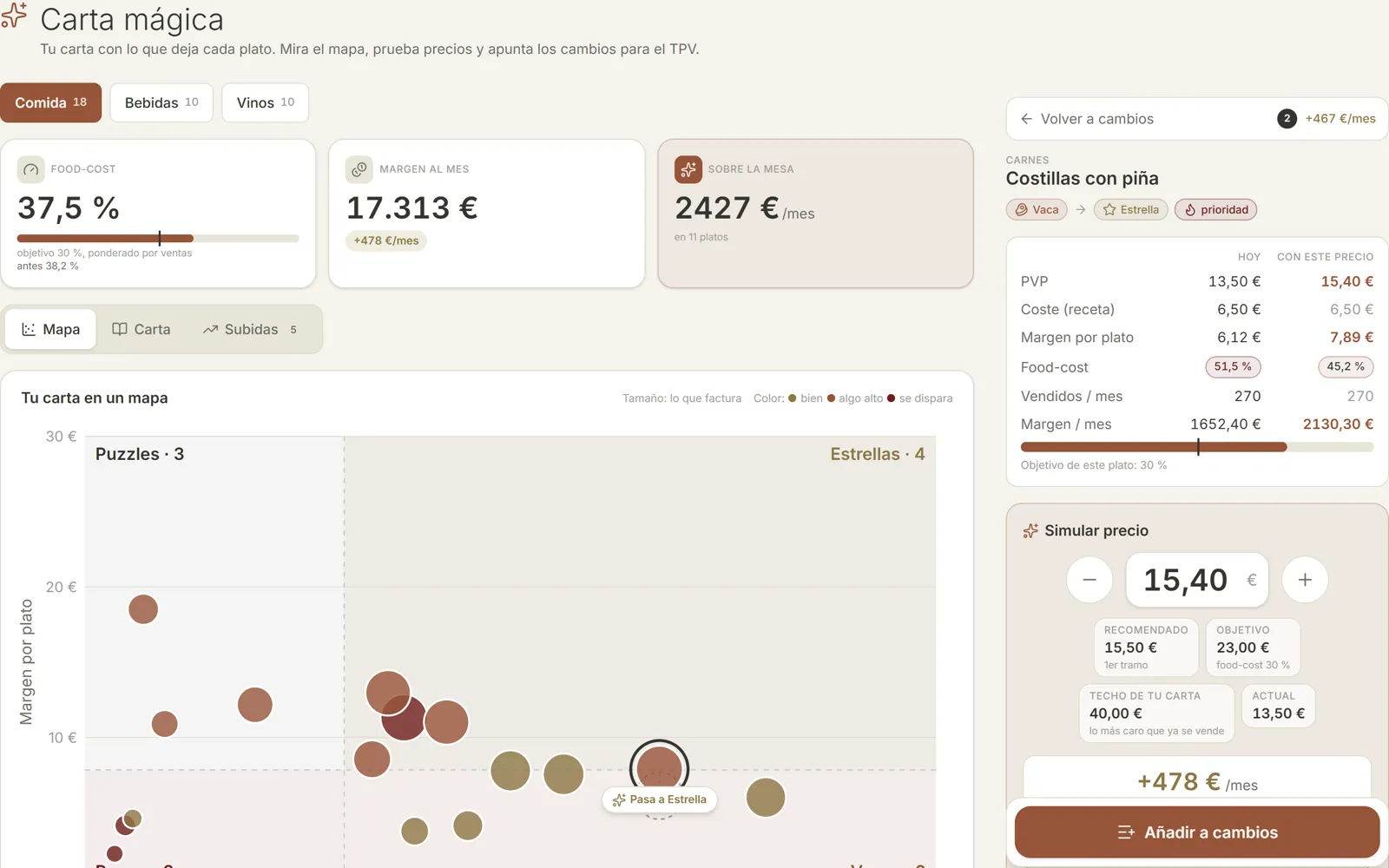Click the star icon on the Estrella chip
The height and width of the screenshot is (868, 1389).
[x=1109, y=210]
